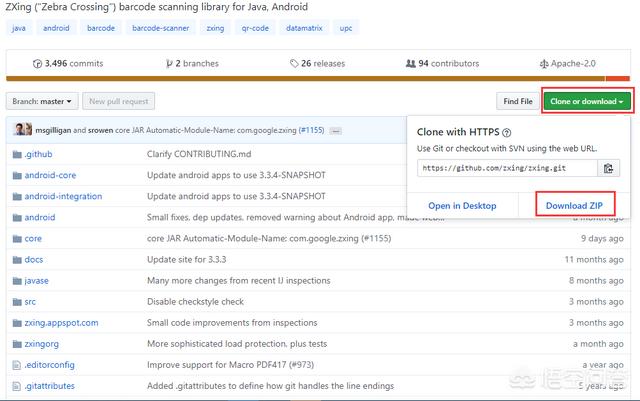
Task: Open commit about .gitattributes line endings
Action: pyautogui.click(x=271, y=386)
